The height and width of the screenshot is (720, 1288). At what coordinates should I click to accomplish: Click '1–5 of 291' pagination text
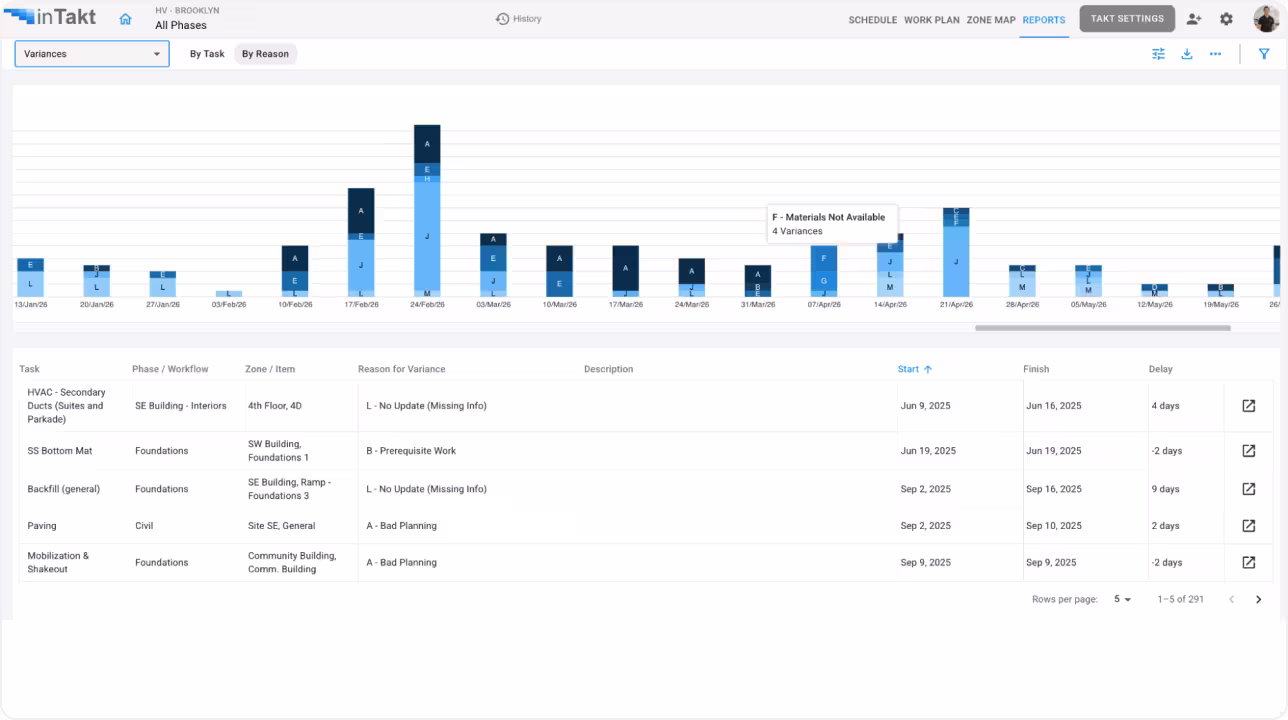tap(1181, 600)
